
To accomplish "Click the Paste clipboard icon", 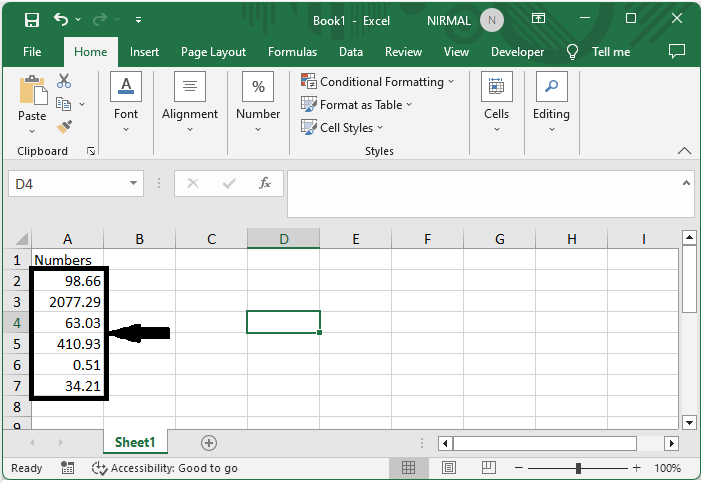I will click(x=32, y=90).
